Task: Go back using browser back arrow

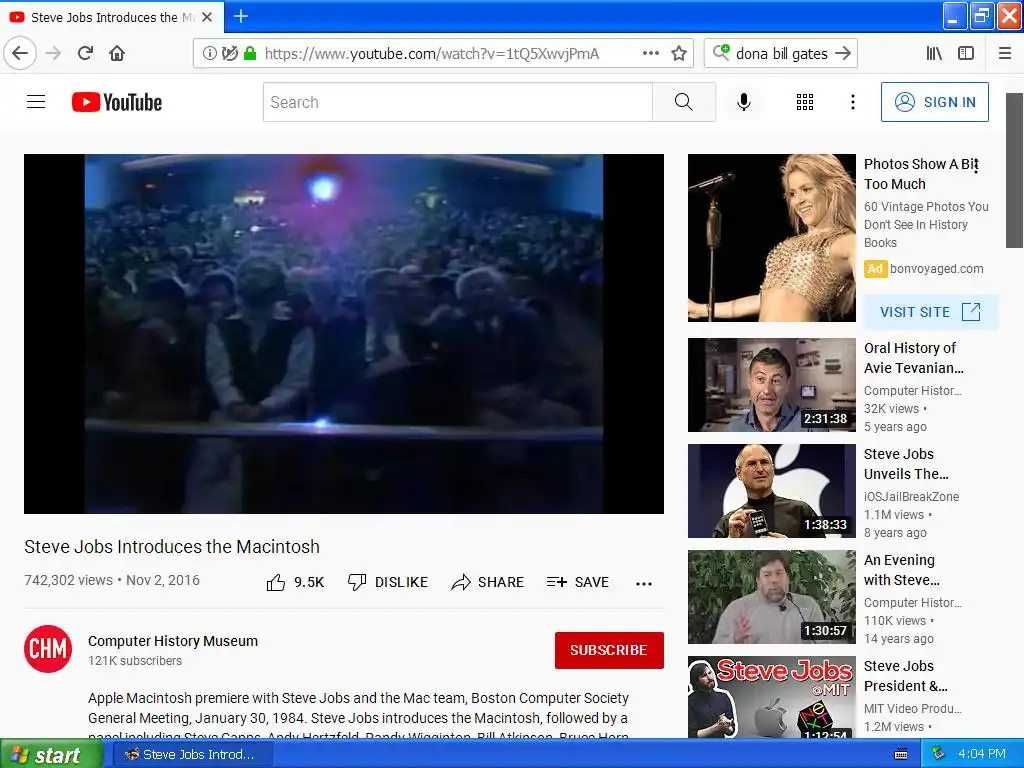Action: pyautogui.click(x=20, y=53)
